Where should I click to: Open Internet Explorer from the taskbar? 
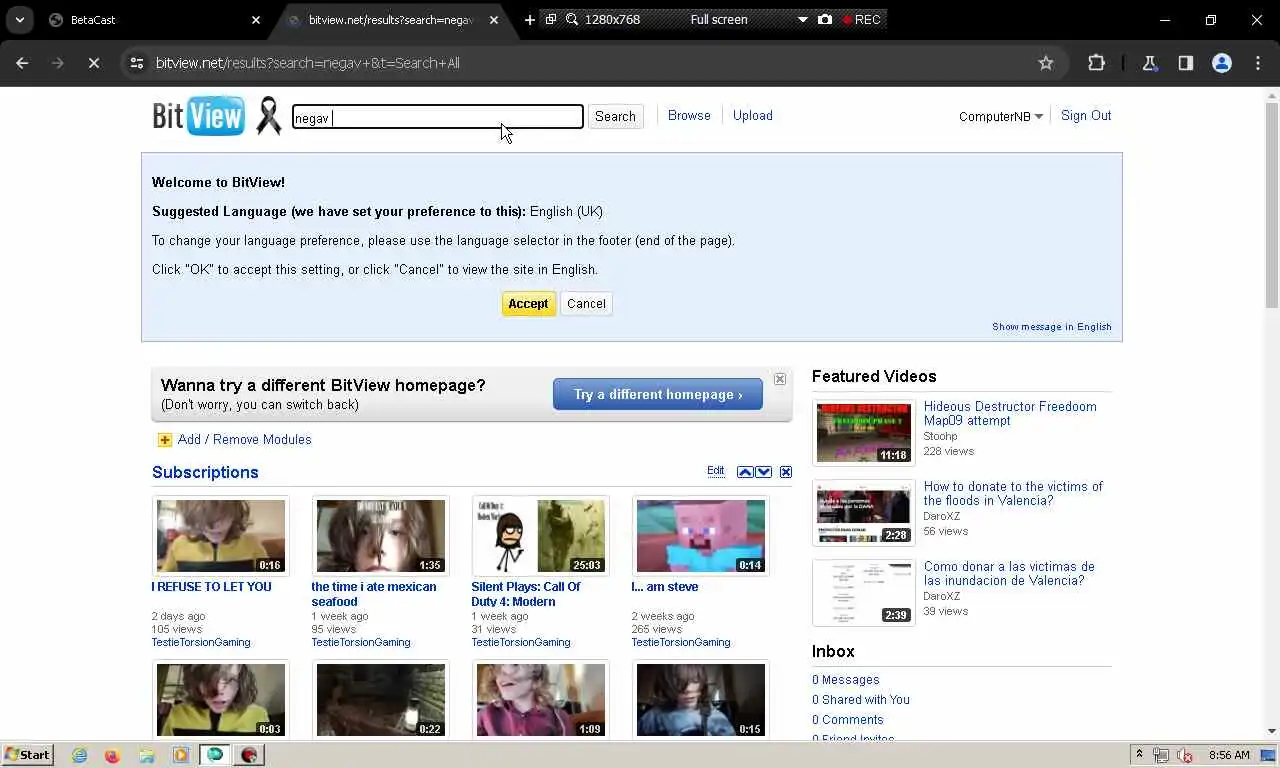tap(80, 755)
